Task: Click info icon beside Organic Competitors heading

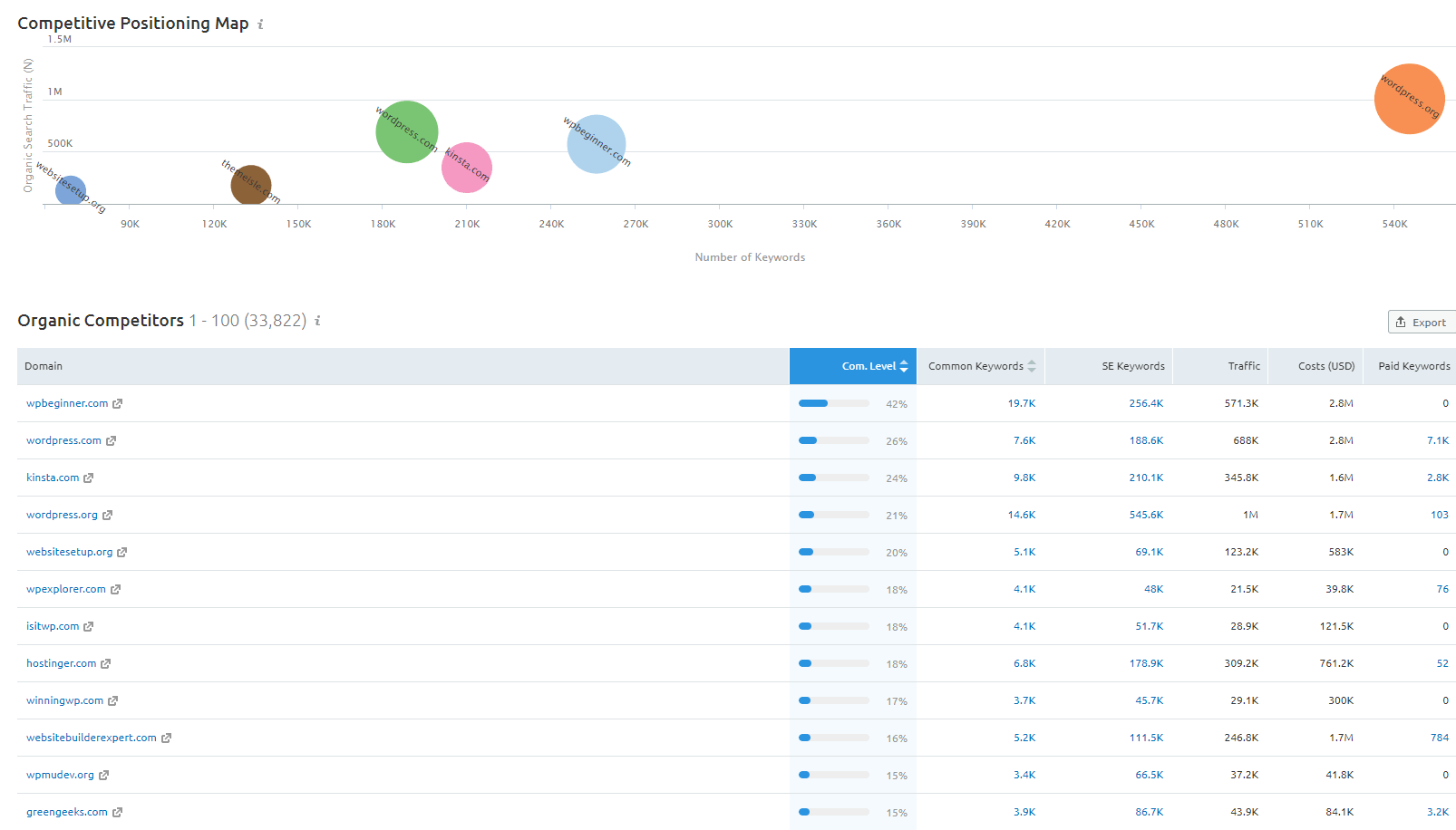Action: (317, 321)
